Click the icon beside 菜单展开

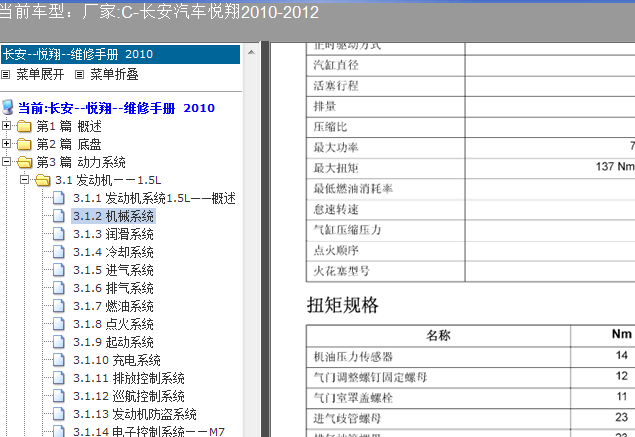click(x=5, y=75)
